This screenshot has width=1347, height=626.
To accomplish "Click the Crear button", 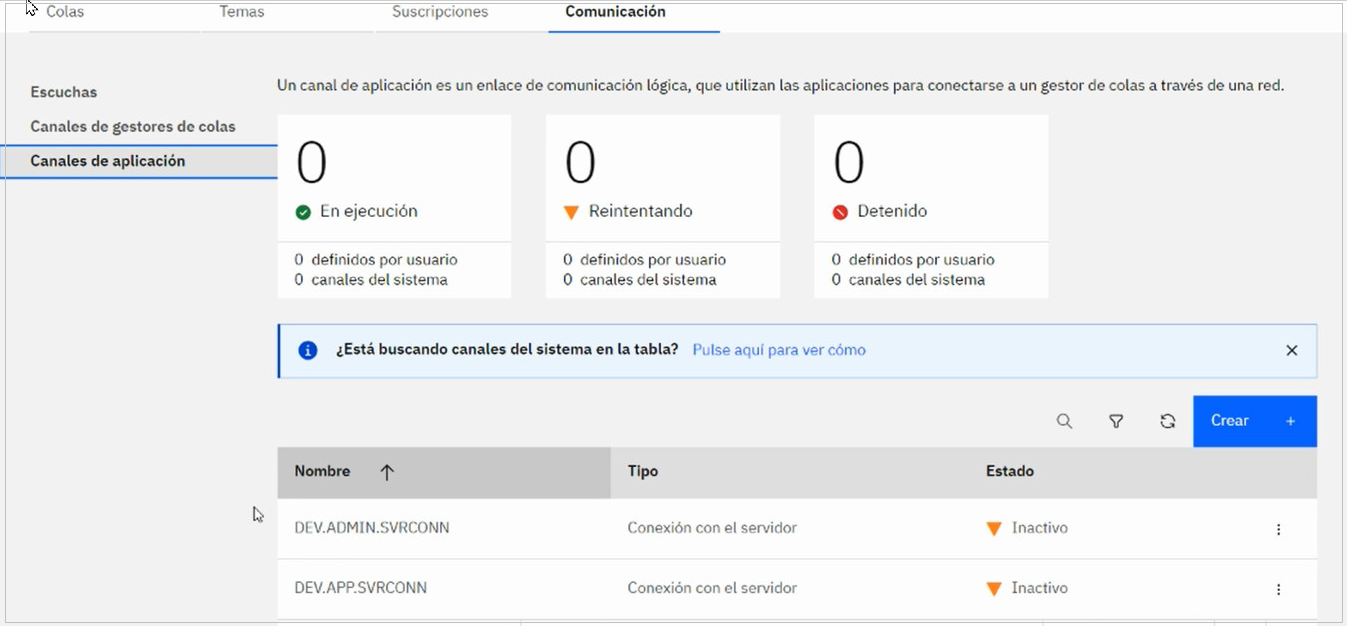I will pyautogui.click(x=1254, y=421).
